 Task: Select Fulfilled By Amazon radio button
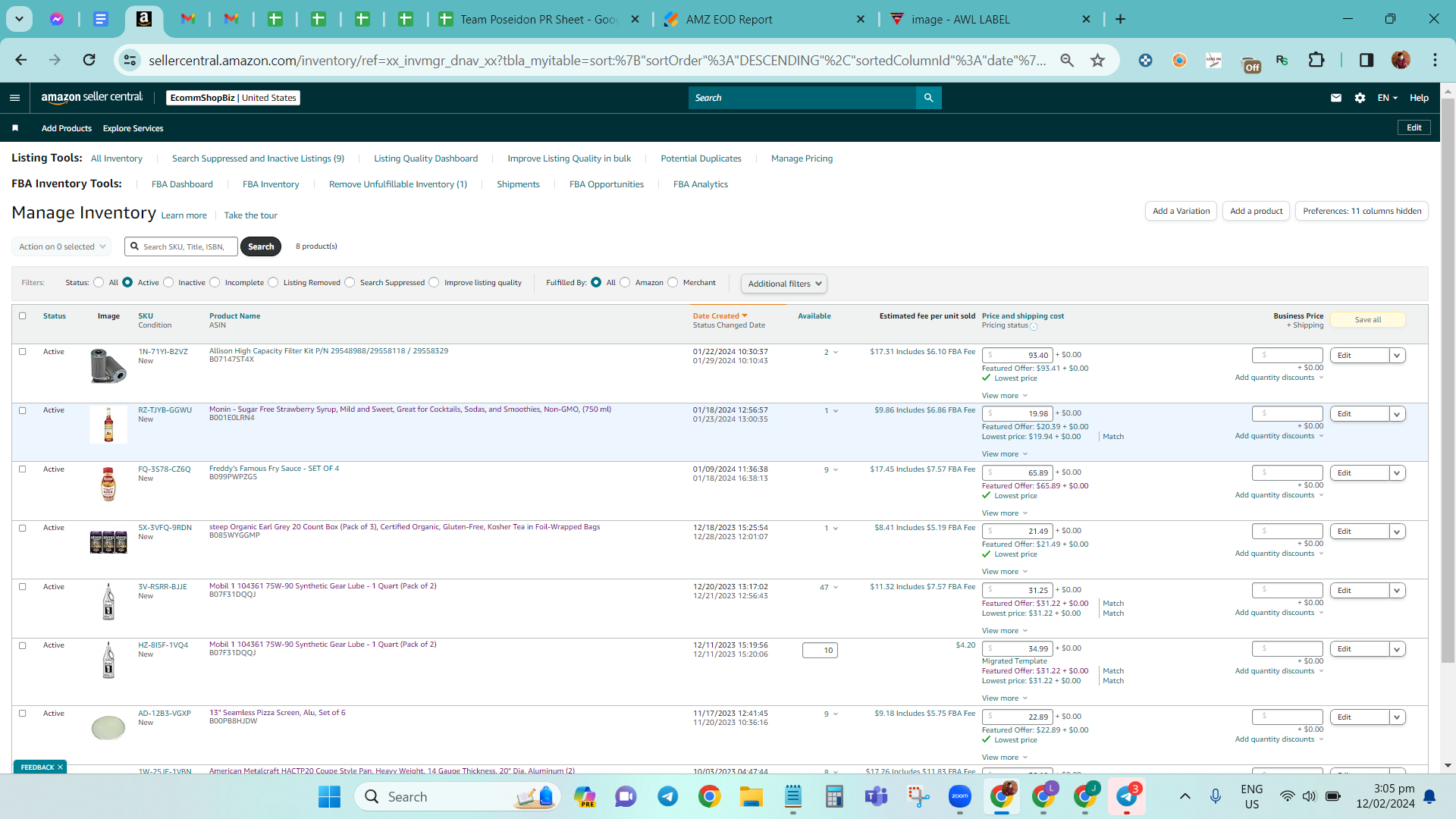(625, 283)
